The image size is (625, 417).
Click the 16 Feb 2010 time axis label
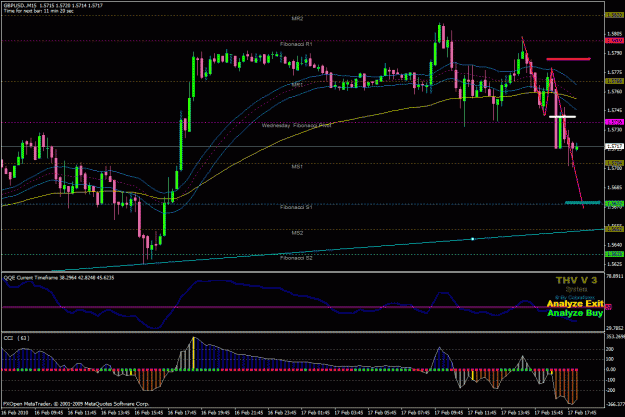15,413
